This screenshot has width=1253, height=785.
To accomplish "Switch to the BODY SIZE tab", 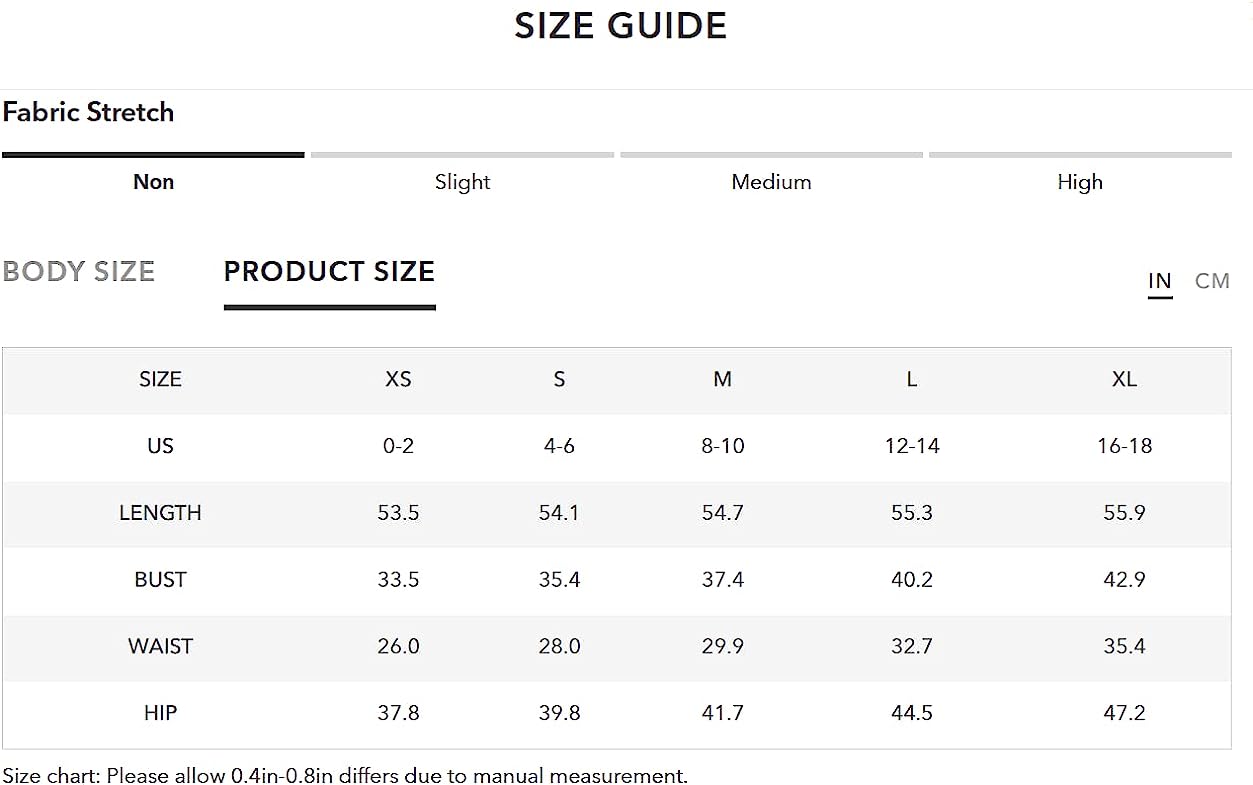I will tap(79, 271).
